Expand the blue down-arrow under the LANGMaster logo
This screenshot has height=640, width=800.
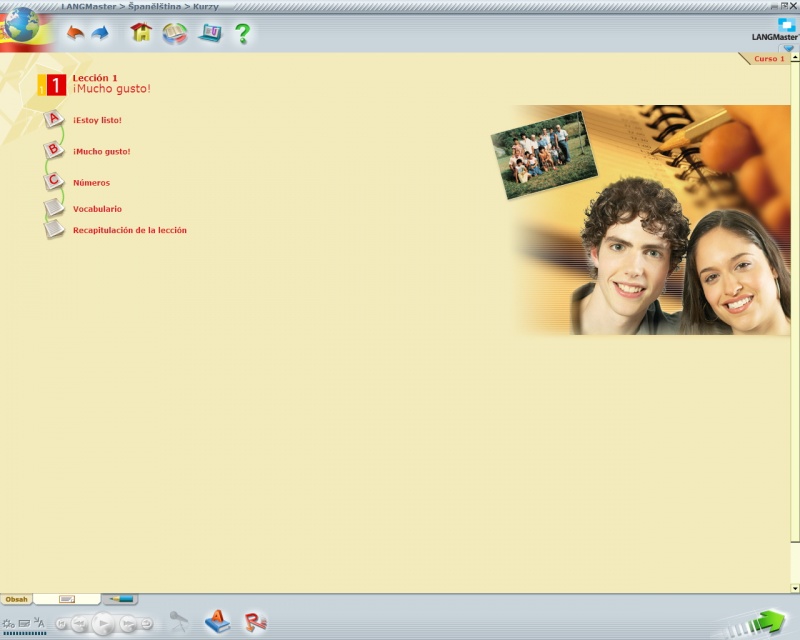pos(789,48)
